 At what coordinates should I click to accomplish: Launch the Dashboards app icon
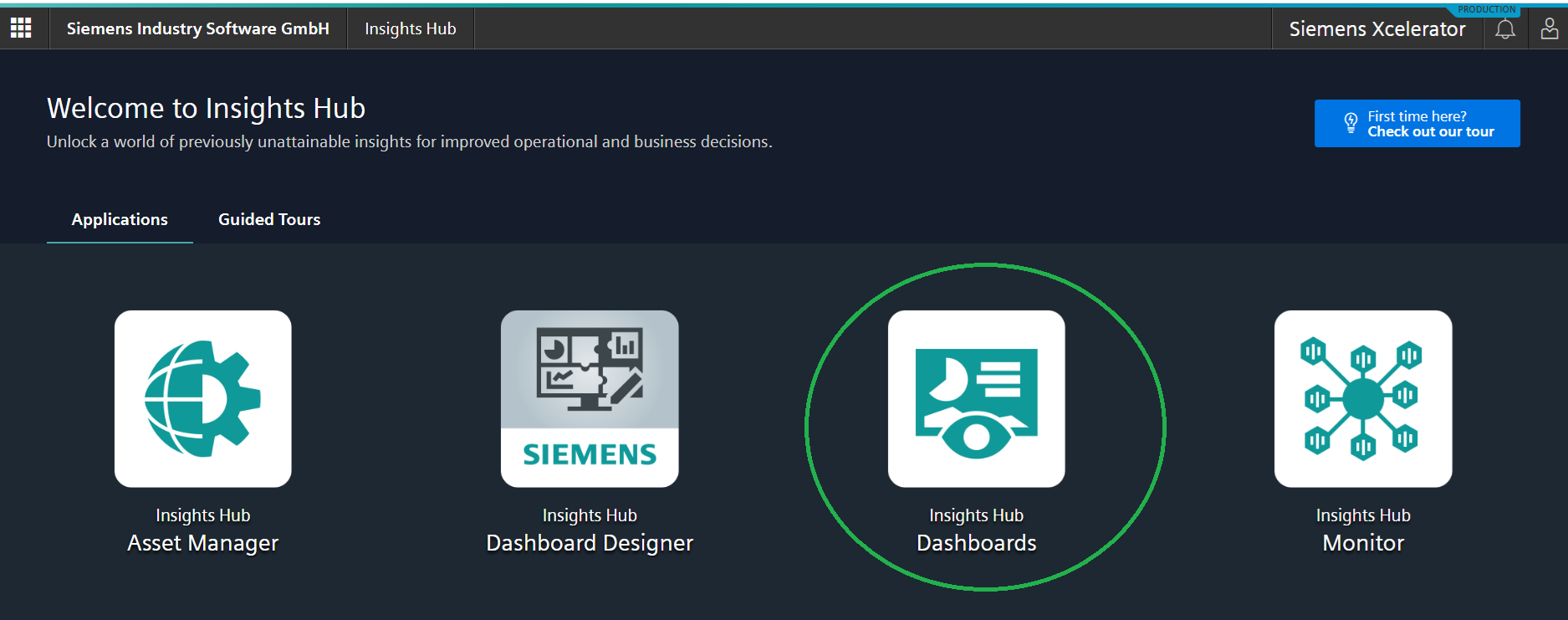(977, 399)
